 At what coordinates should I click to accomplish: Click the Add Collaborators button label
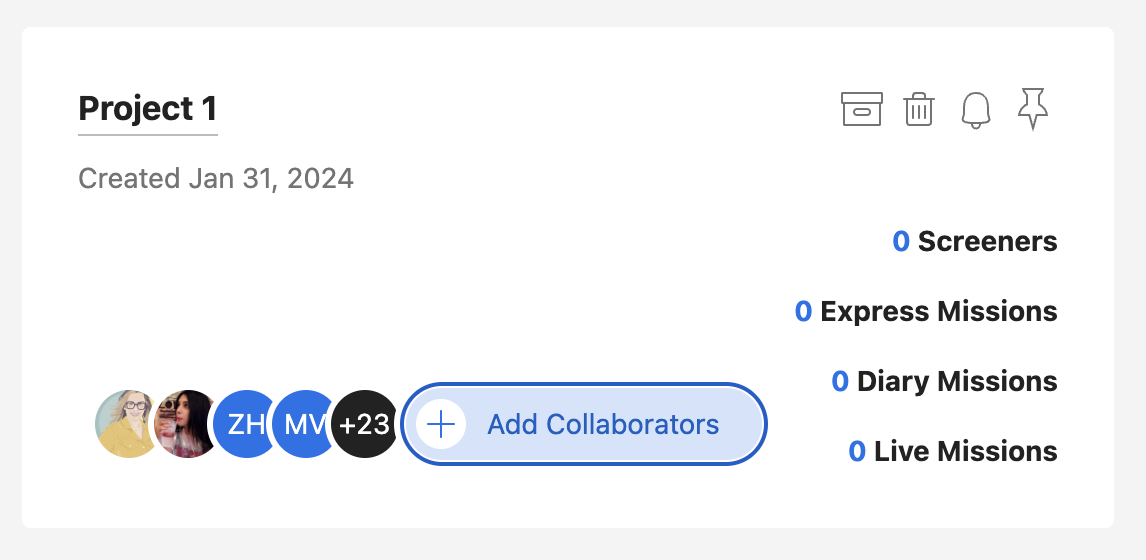coord(603,424)
